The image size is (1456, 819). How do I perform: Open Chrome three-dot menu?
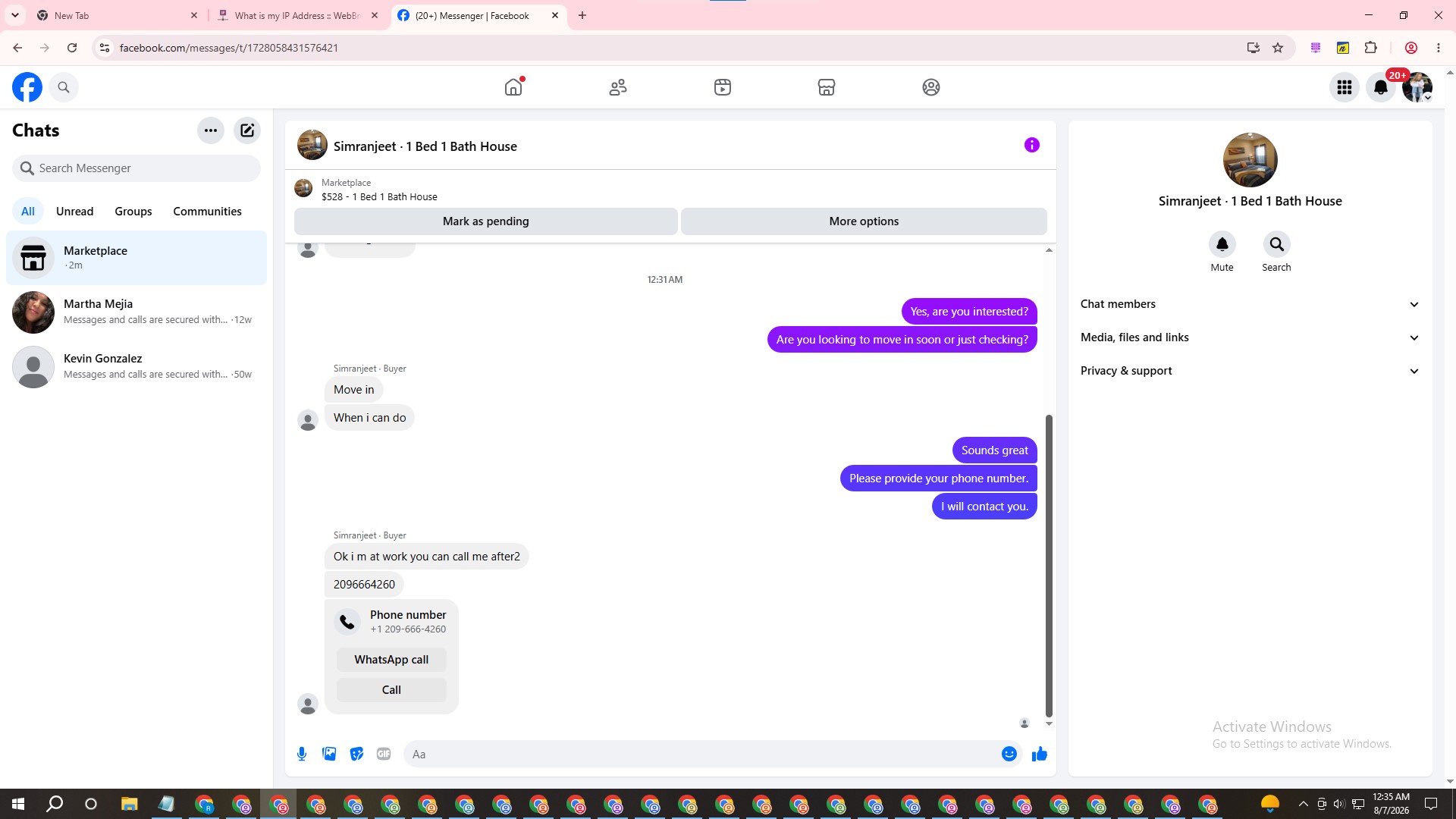coord(1439,48)
